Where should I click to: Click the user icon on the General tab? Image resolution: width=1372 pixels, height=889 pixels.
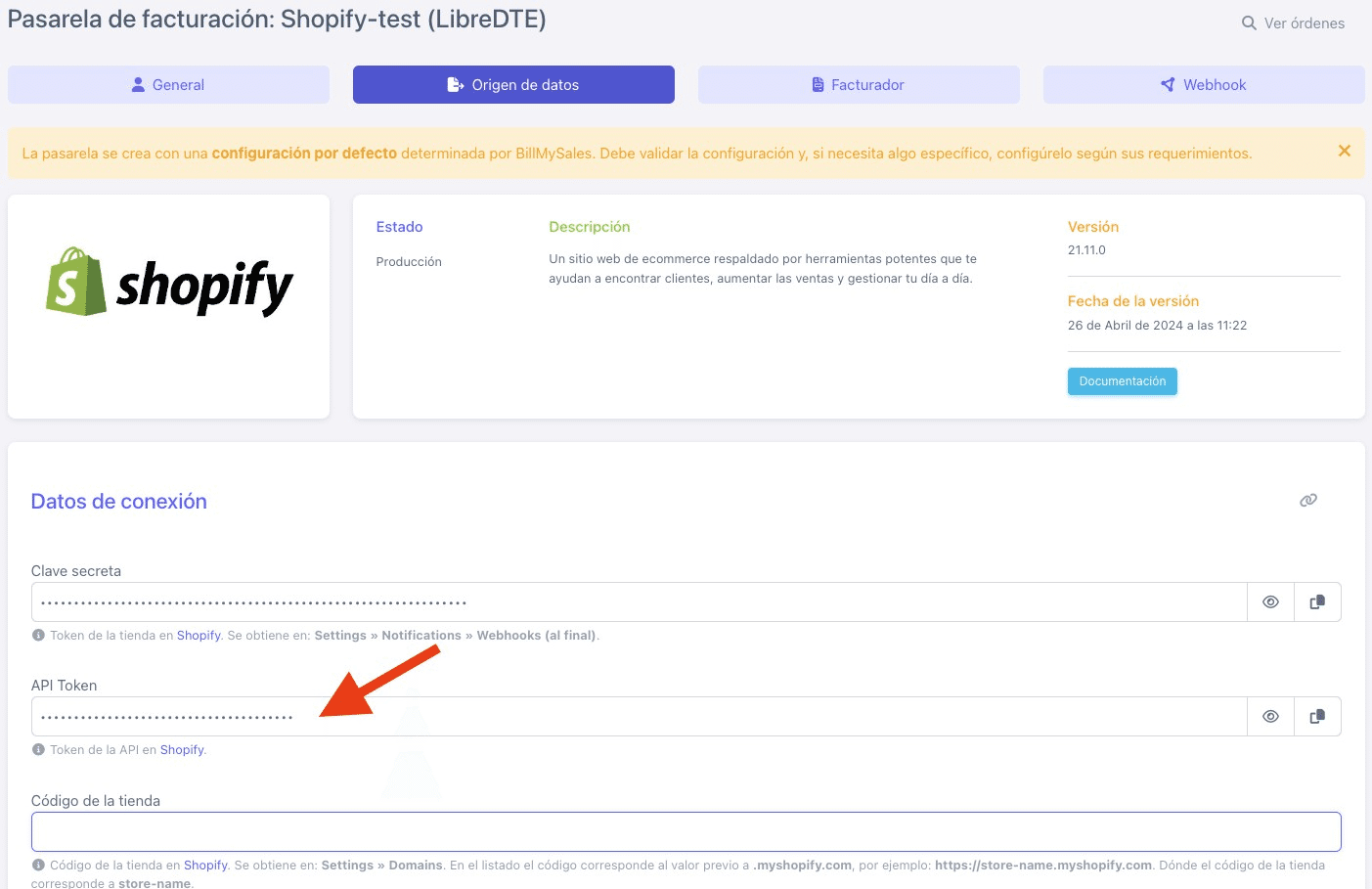click(138, 84)
